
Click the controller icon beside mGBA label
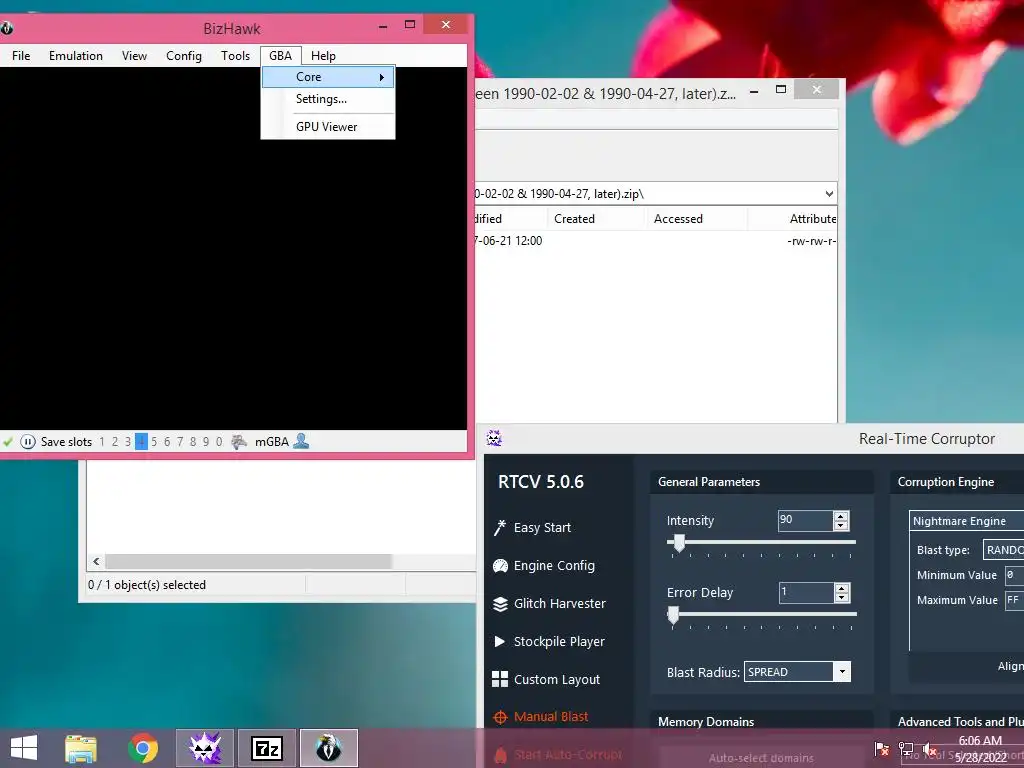click(x=239, y=441)
